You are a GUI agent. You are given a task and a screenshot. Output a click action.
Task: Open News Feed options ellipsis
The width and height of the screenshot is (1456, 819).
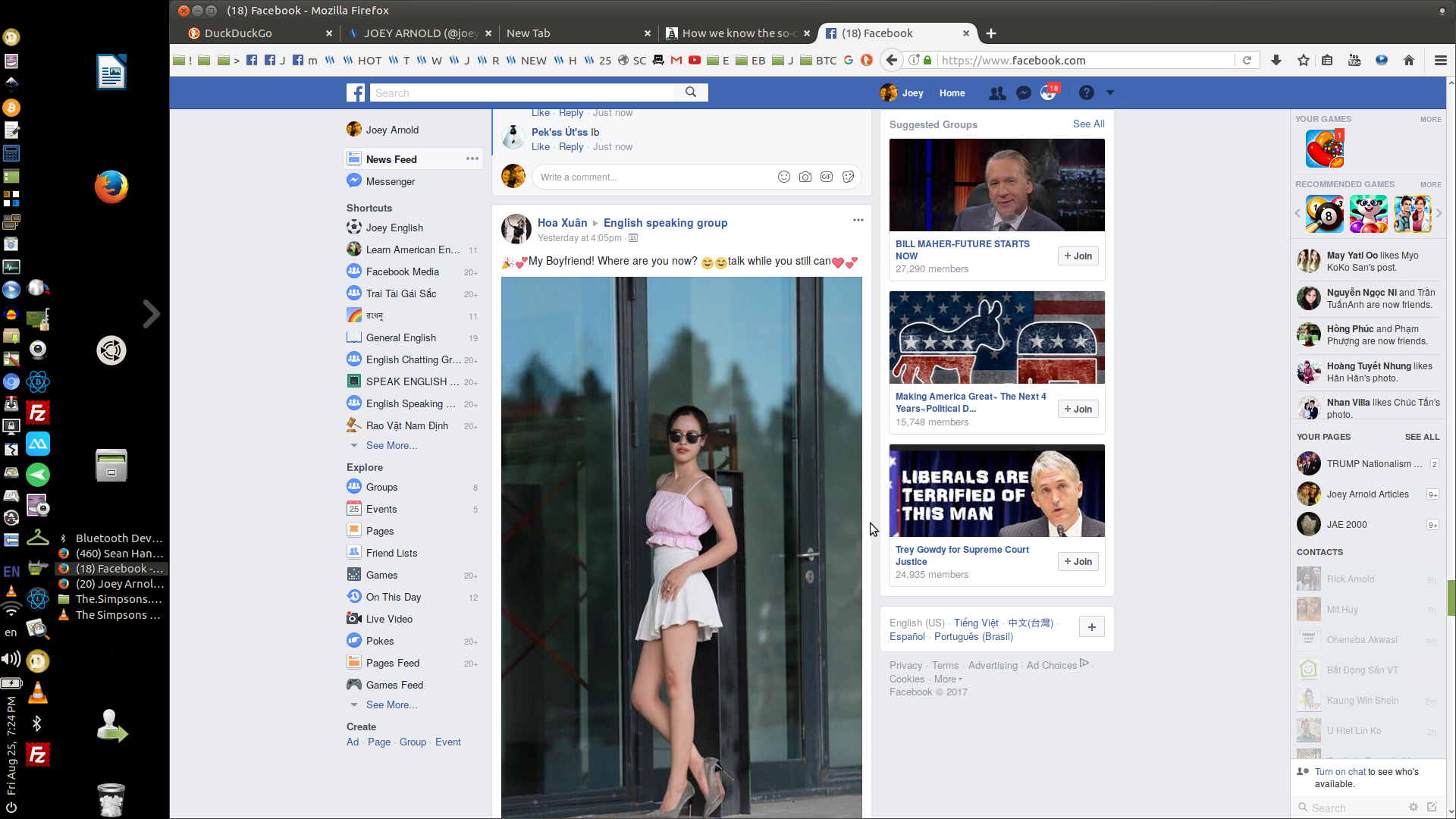(x=472, y=158)
